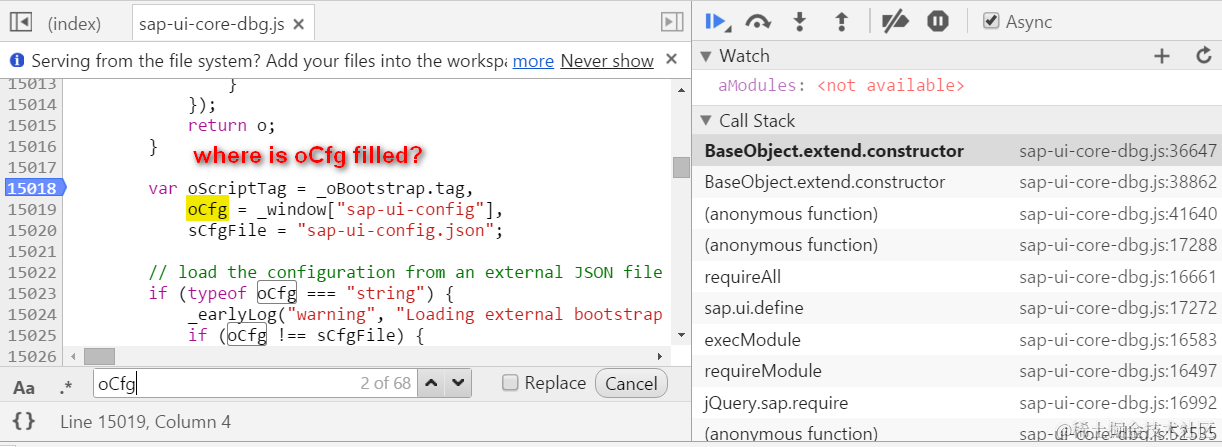Enable the Replace checkbox
The width and height of the screenshot is (1222, 447).
[x=510, y=383]
